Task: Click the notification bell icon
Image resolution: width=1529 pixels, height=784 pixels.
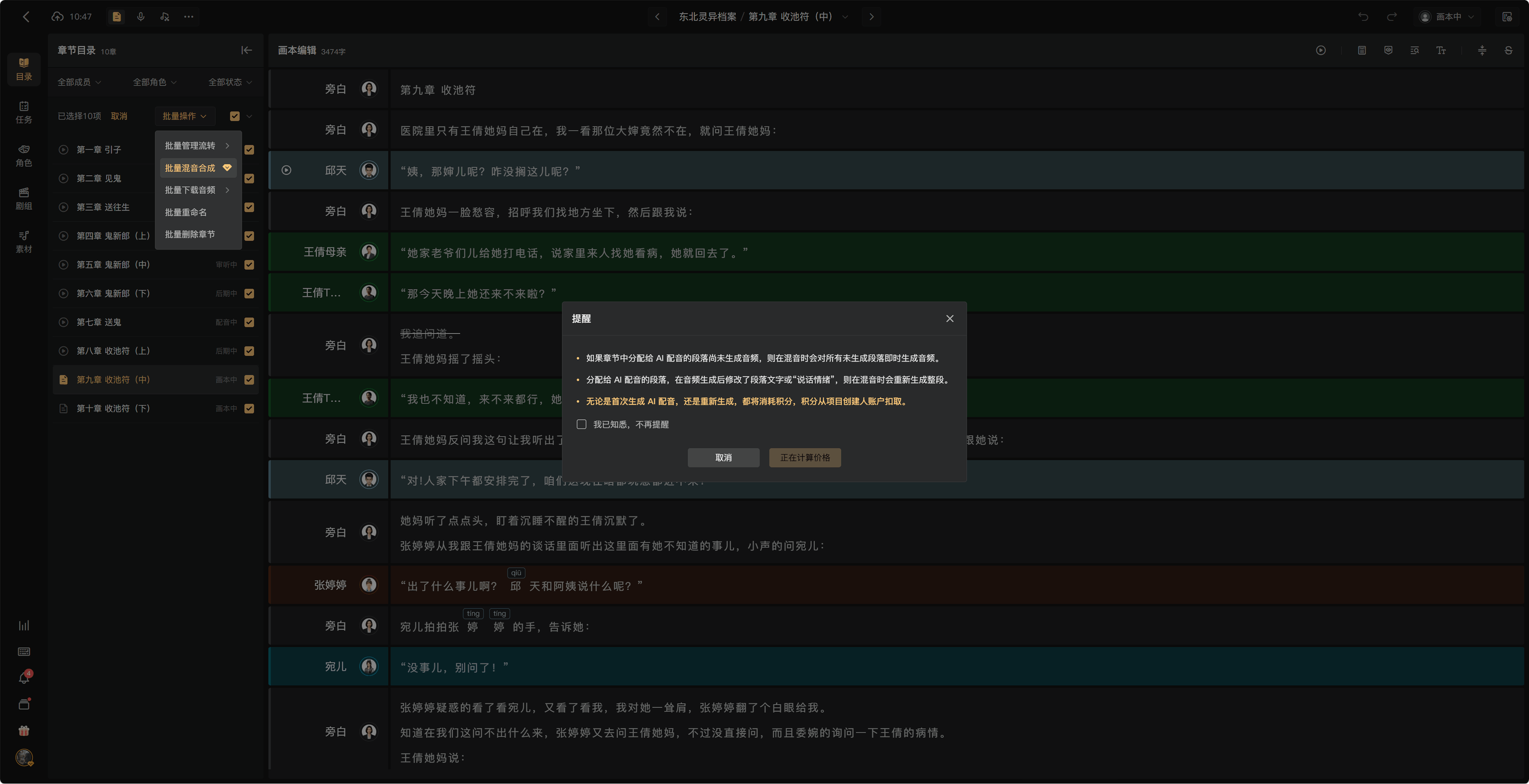Action: 24,678
